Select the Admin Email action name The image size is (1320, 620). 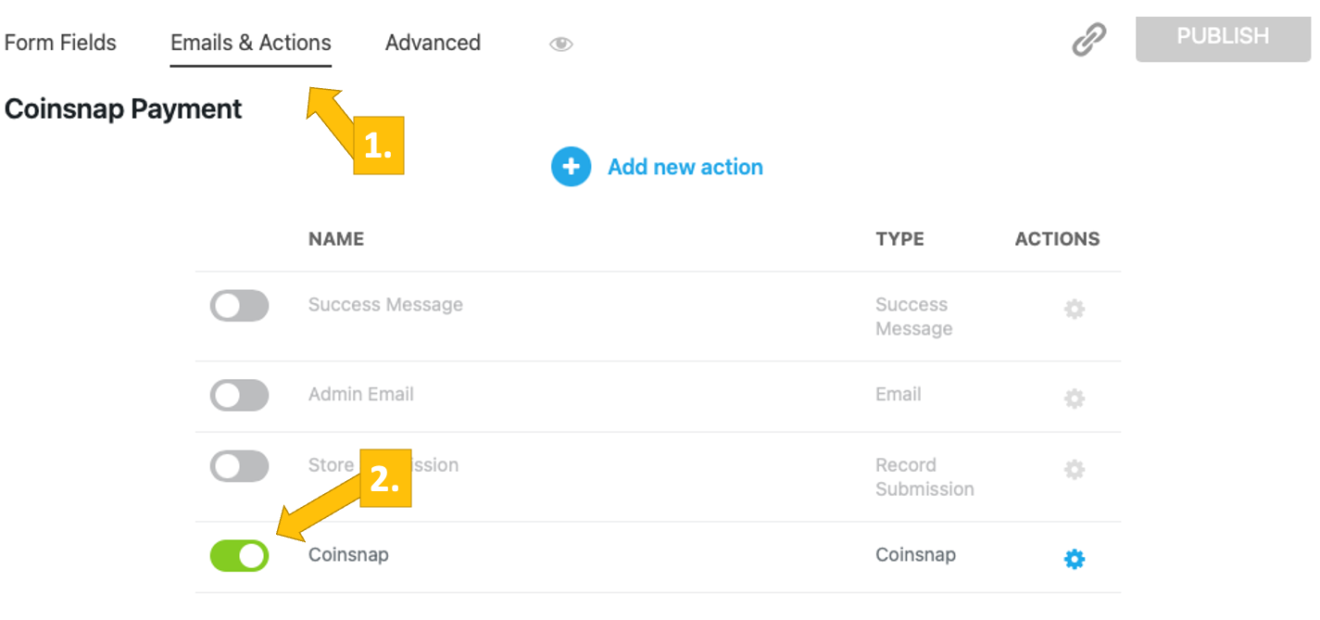[361, 394]
